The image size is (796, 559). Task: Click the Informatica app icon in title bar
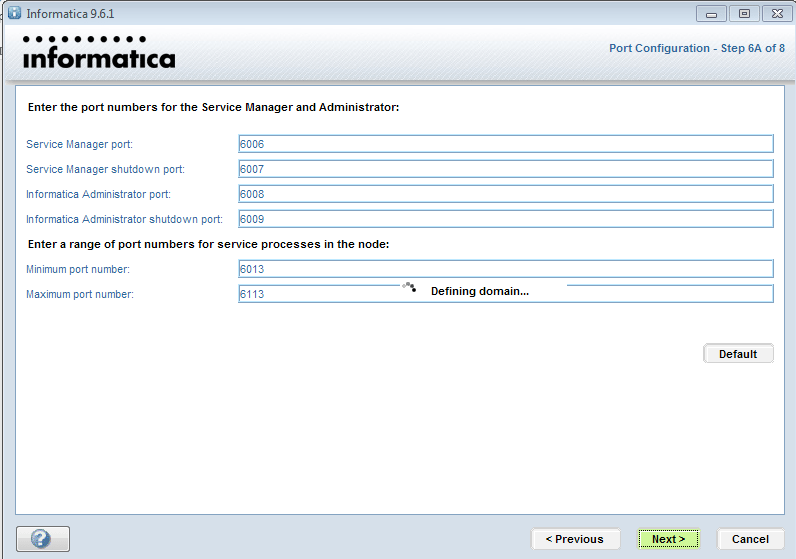click(14, 13)
